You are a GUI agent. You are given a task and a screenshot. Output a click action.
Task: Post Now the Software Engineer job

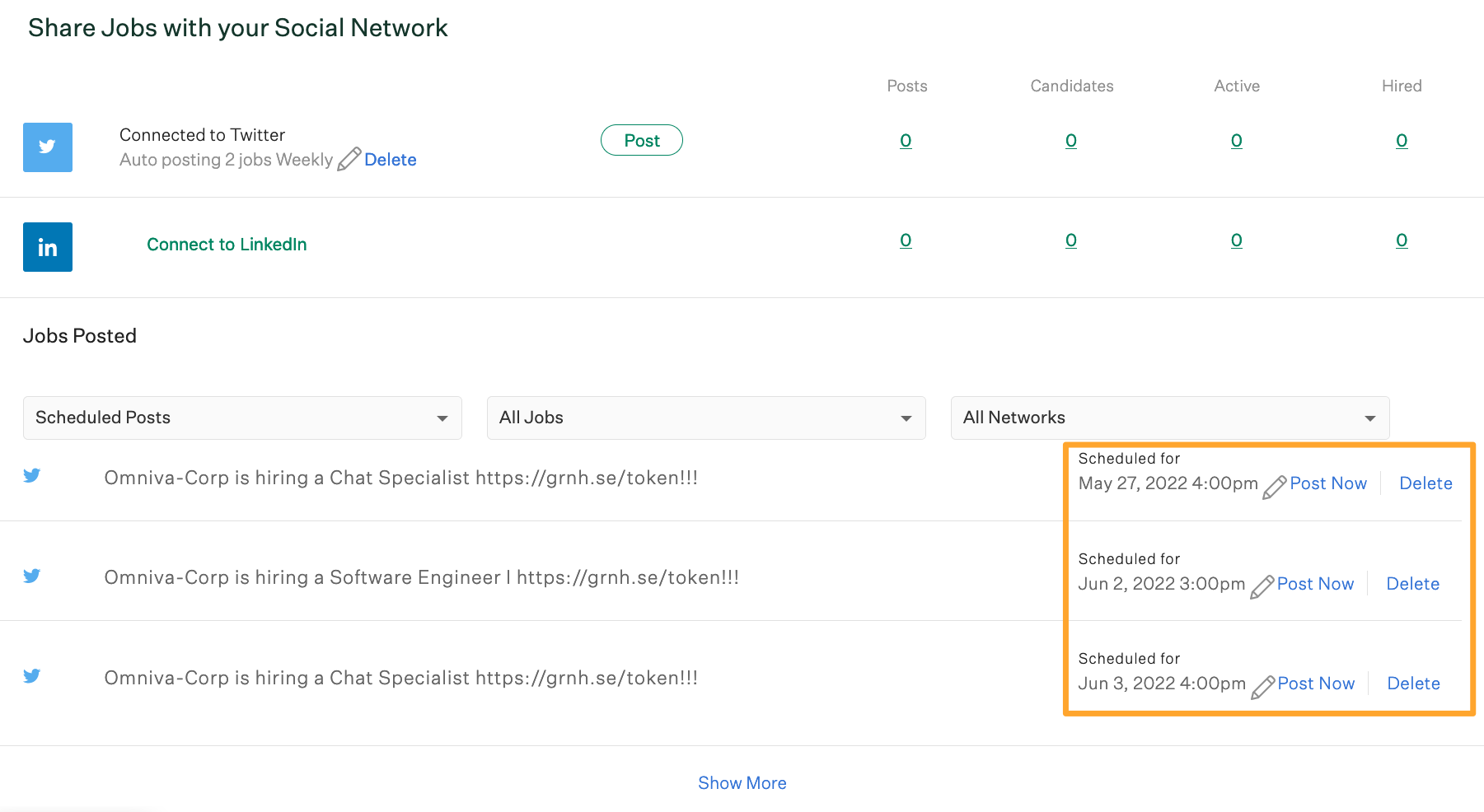(1315, 584)
